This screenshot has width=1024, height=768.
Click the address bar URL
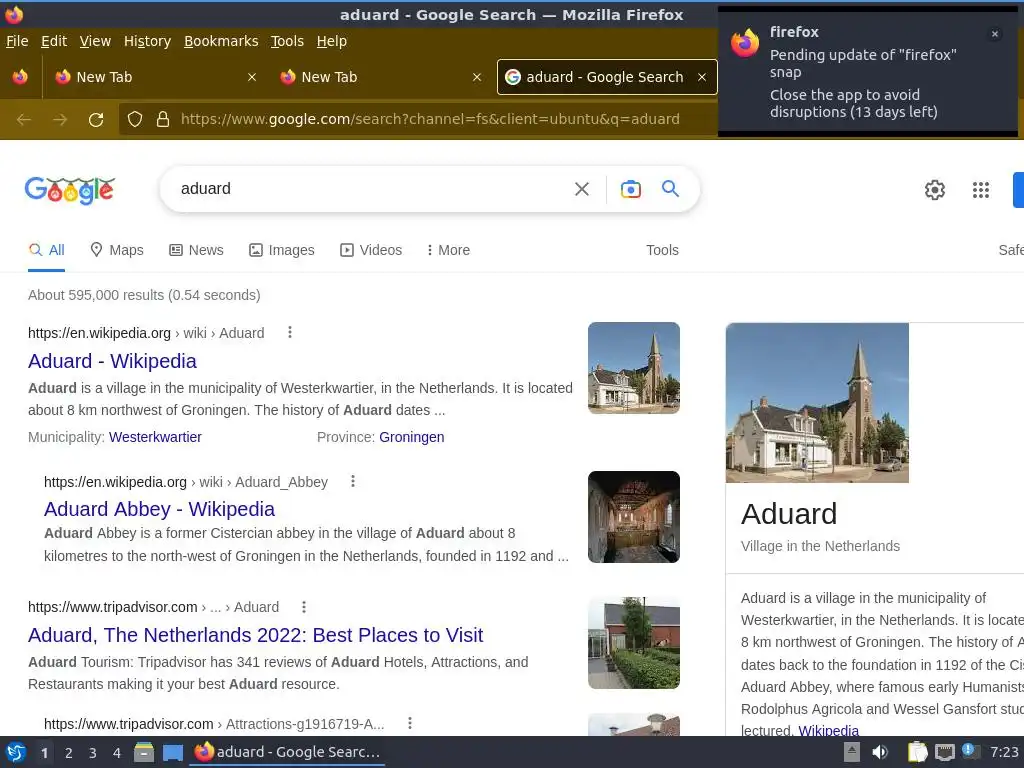pyautogui.click(x=430, y=119)
